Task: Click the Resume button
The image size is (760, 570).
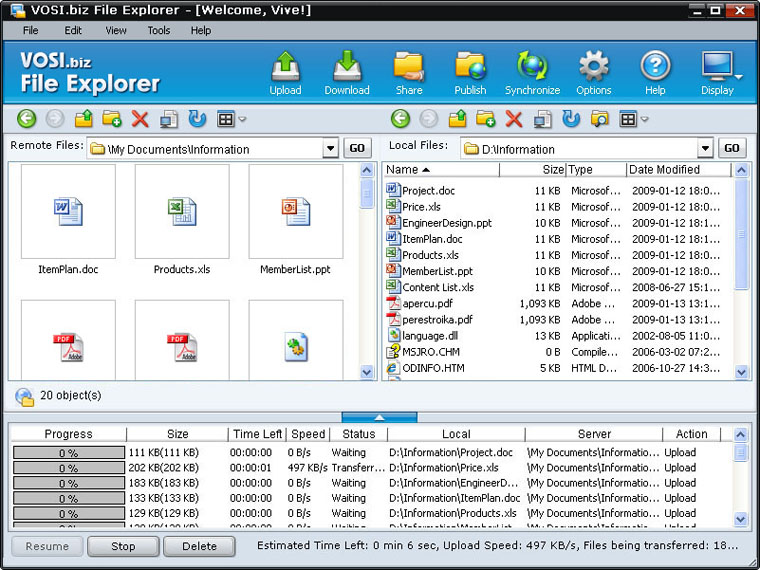Action: [47, 546]
